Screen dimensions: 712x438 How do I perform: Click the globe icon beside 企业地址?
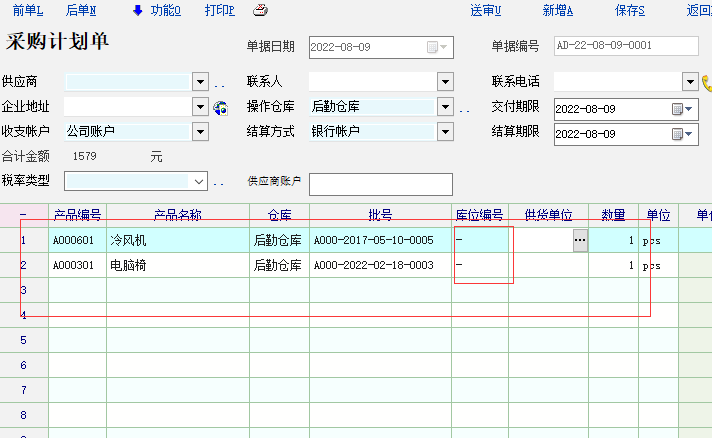(221, 107)
